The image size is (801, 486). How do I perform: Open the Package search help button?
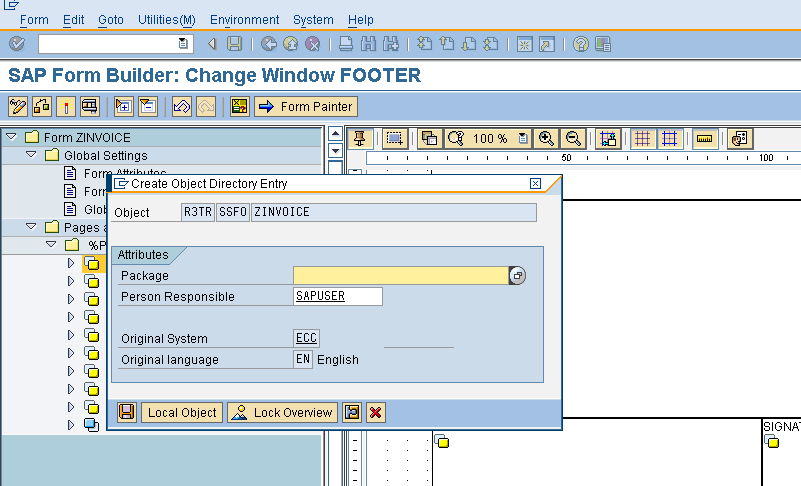(x=517, y=275)
